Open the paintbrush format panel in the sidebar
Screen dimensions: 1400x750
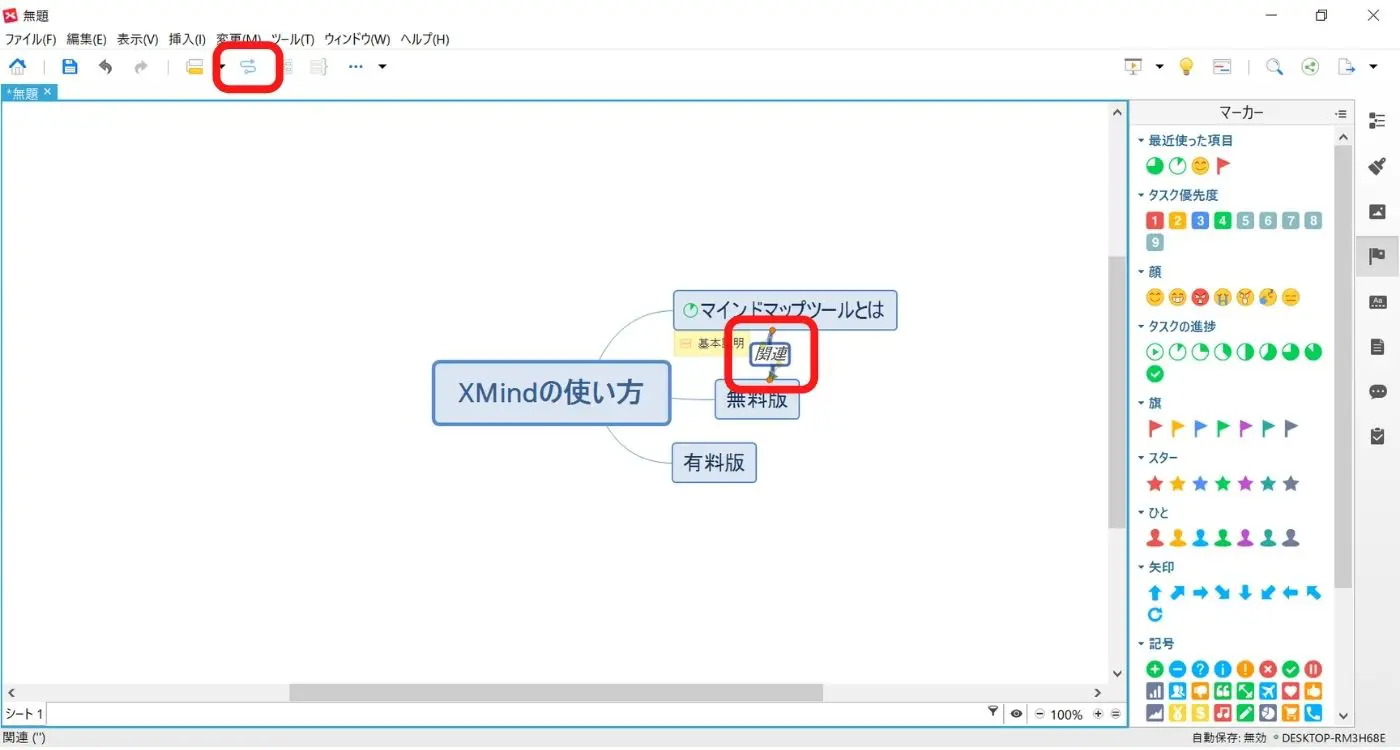coord(1377,166)
